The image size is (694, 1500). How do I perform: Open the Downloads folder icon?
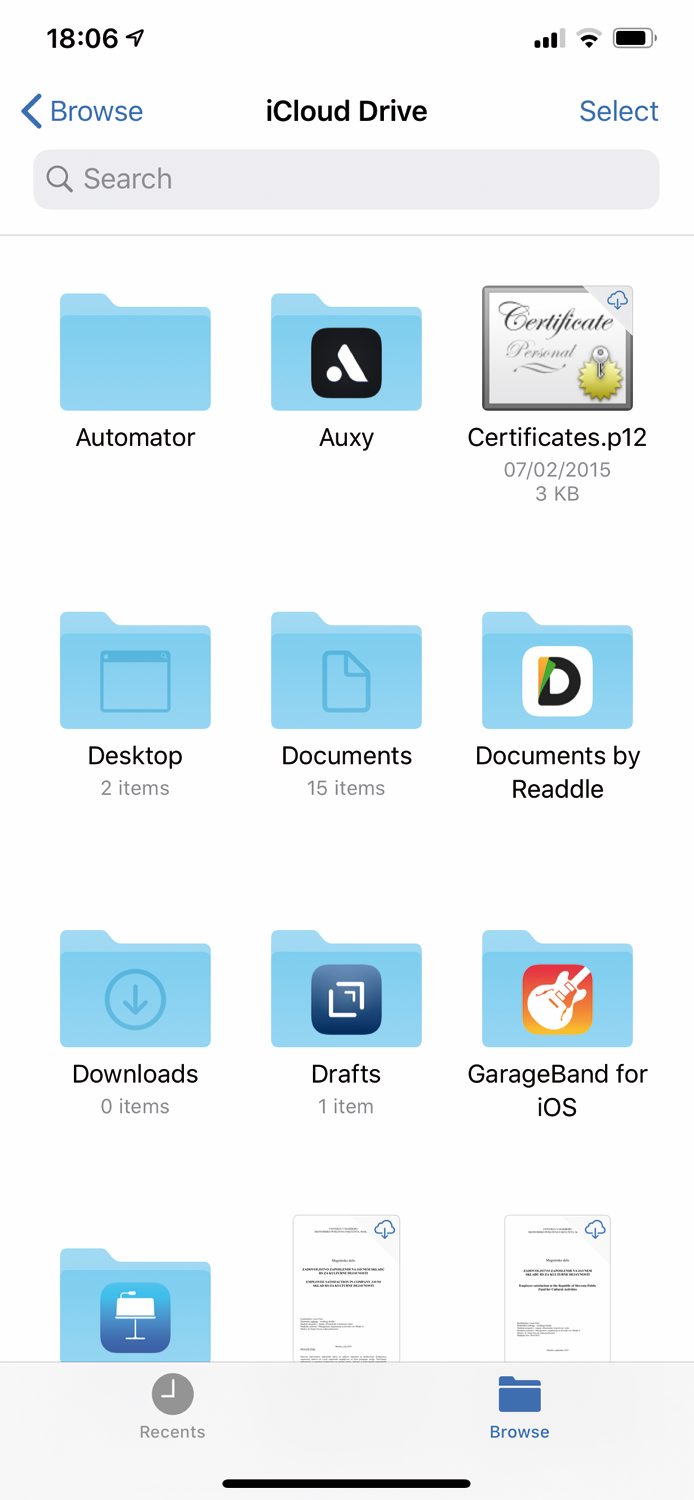coord(135,988)
